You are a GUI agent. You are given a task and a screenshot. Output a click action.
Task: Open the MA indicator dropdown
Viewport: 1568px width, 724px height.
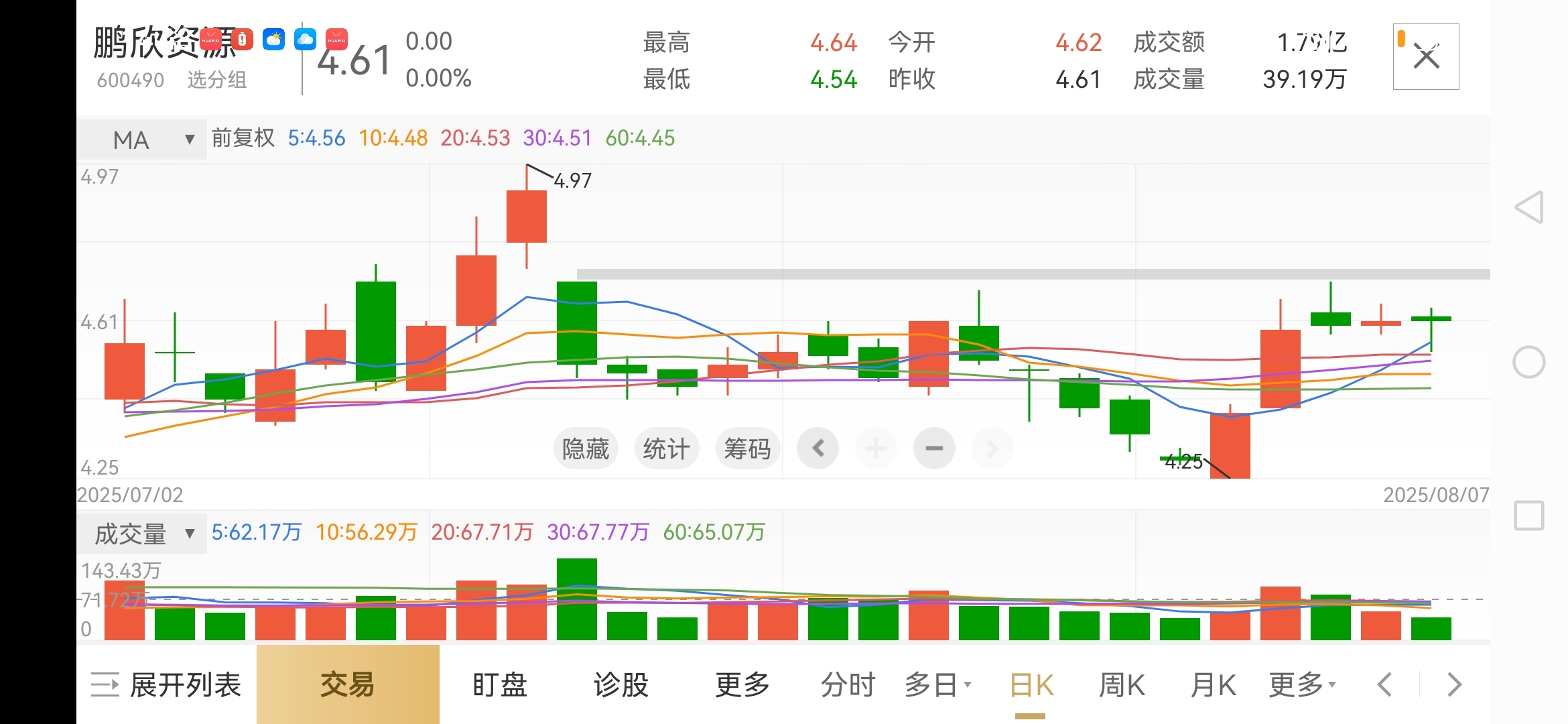(x=142, y=139)
